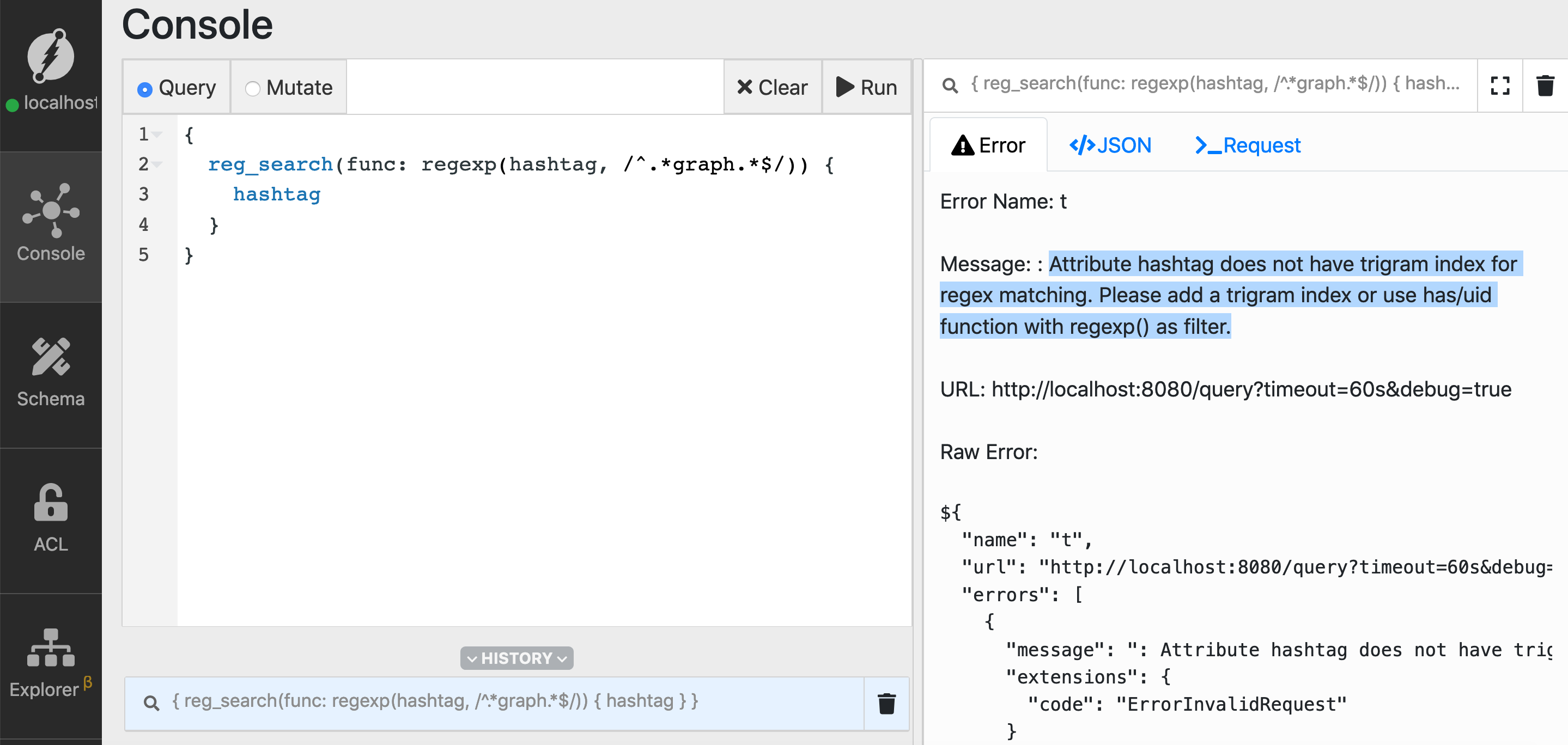The image size is (1568, 745).
Task: Click the 'Raw Error:' label
Action: pos(988,451)
